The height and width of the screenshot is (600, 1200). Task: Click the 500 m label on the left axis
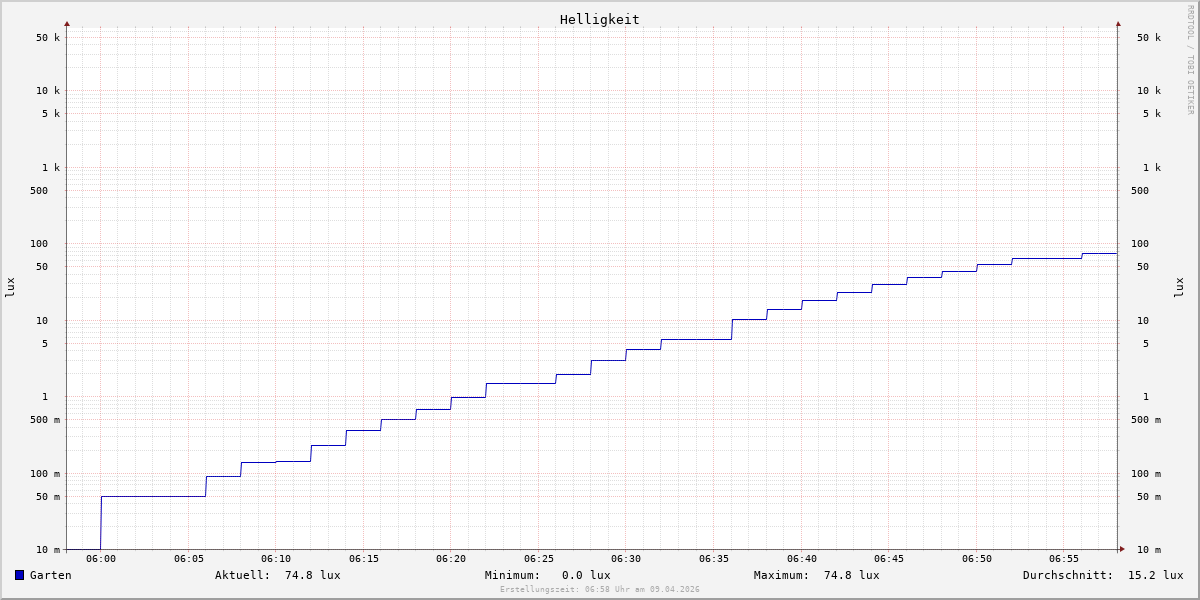tap(44, 420)
